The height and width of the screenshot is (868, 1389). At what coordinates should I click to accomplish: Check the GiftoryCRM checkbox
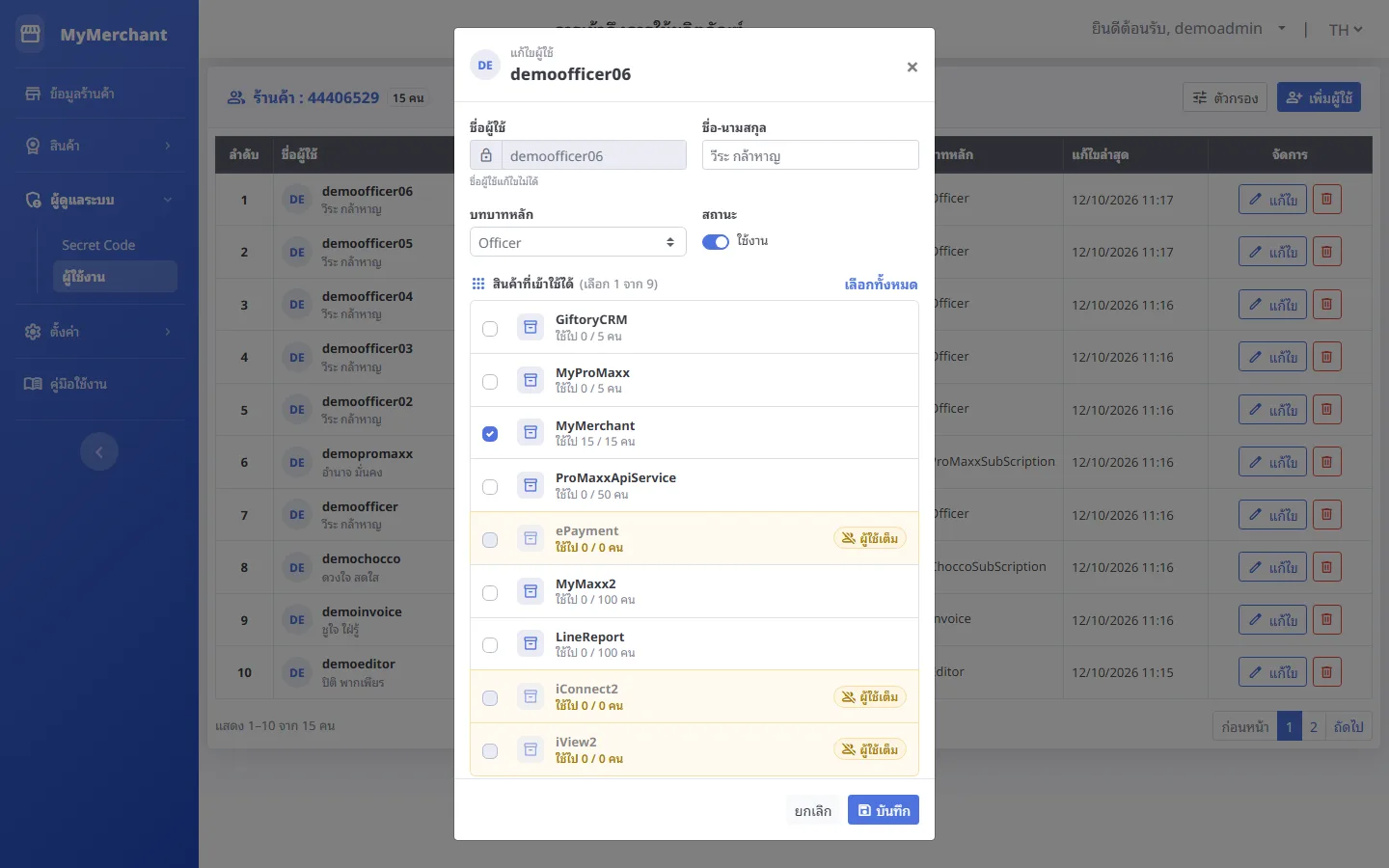pyautogui.click(x=490, y=329)
